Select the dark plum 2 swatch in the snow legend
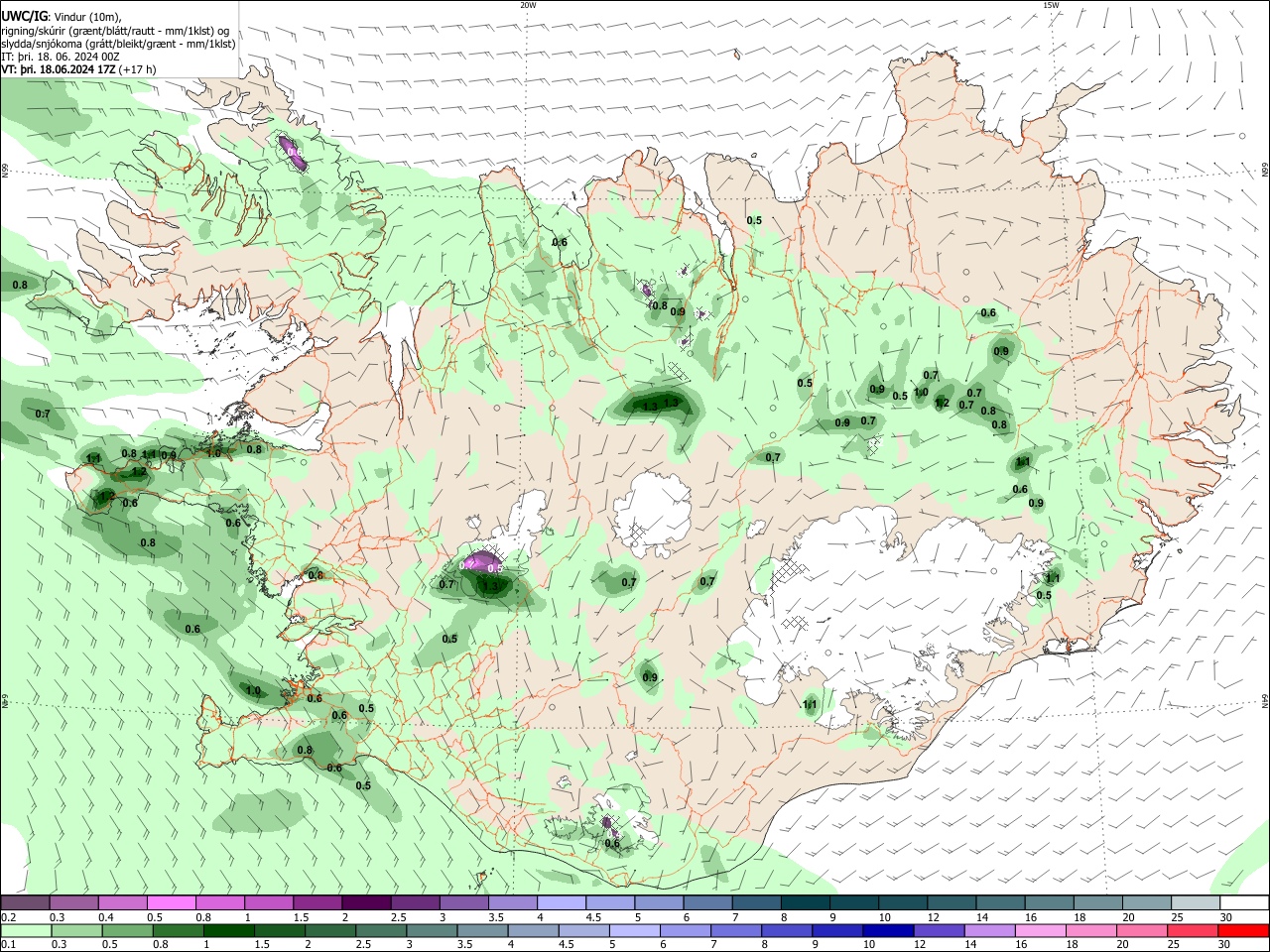The height and width of the screenshot is (952, 1270). click(x=366, y=902)
